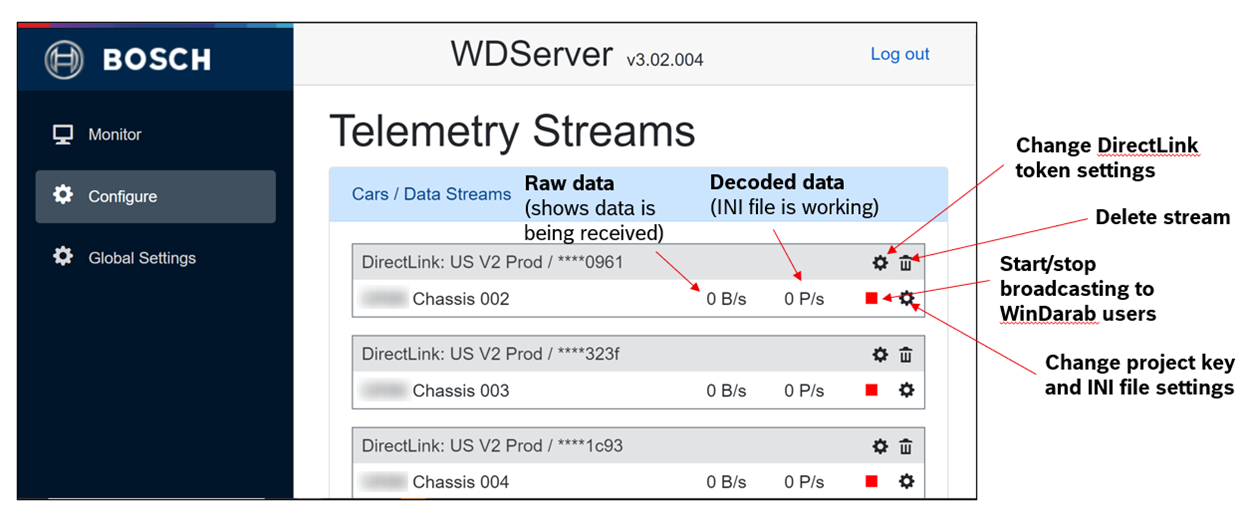Stop broadcasting Chassis 002 stream
Image resolution: width=1253 pixels, height=527 pixels.
(871, 299)
